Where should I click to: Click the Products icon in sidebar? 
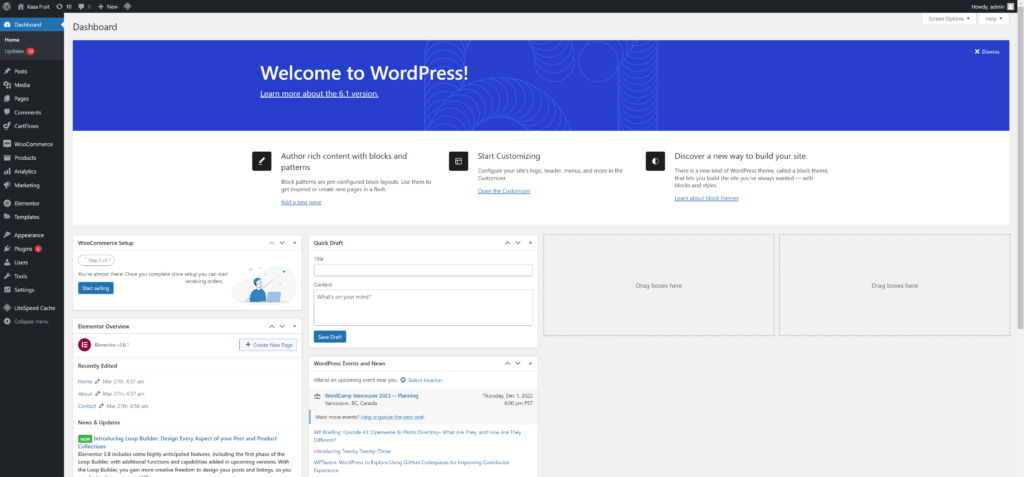point(7,157)
